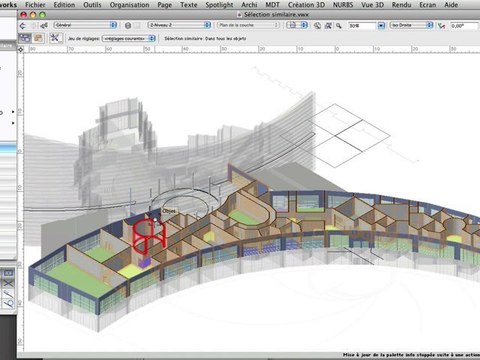Click the previous view arrow icon
This screenshot has height=360, width=480.
click(x=23, y=25)
